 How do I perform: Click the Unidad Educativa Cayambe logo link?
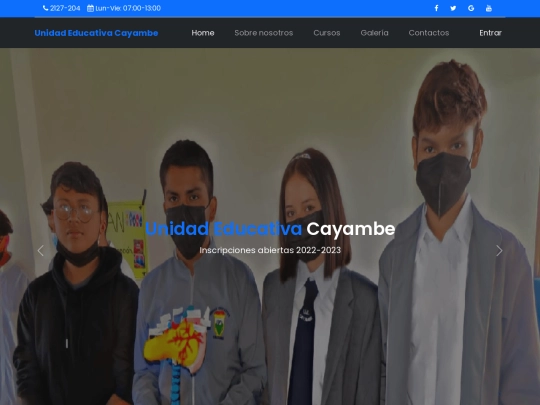(x=96, y=33)
